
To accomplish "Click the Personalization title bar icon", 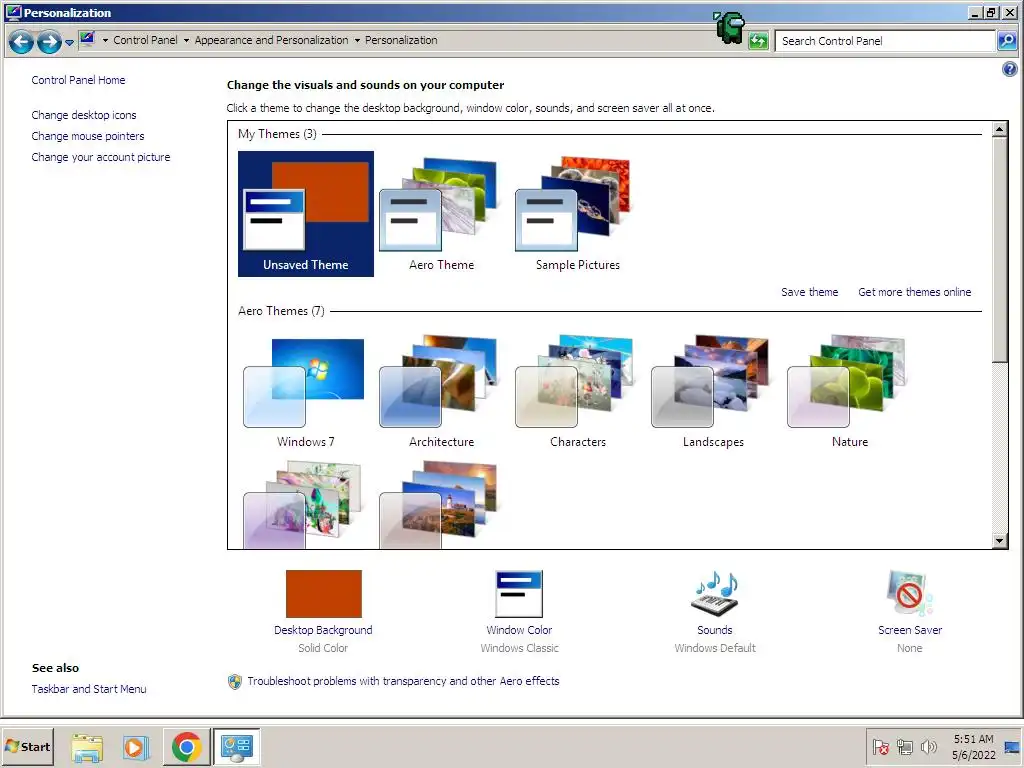I will tap(13, 12).
